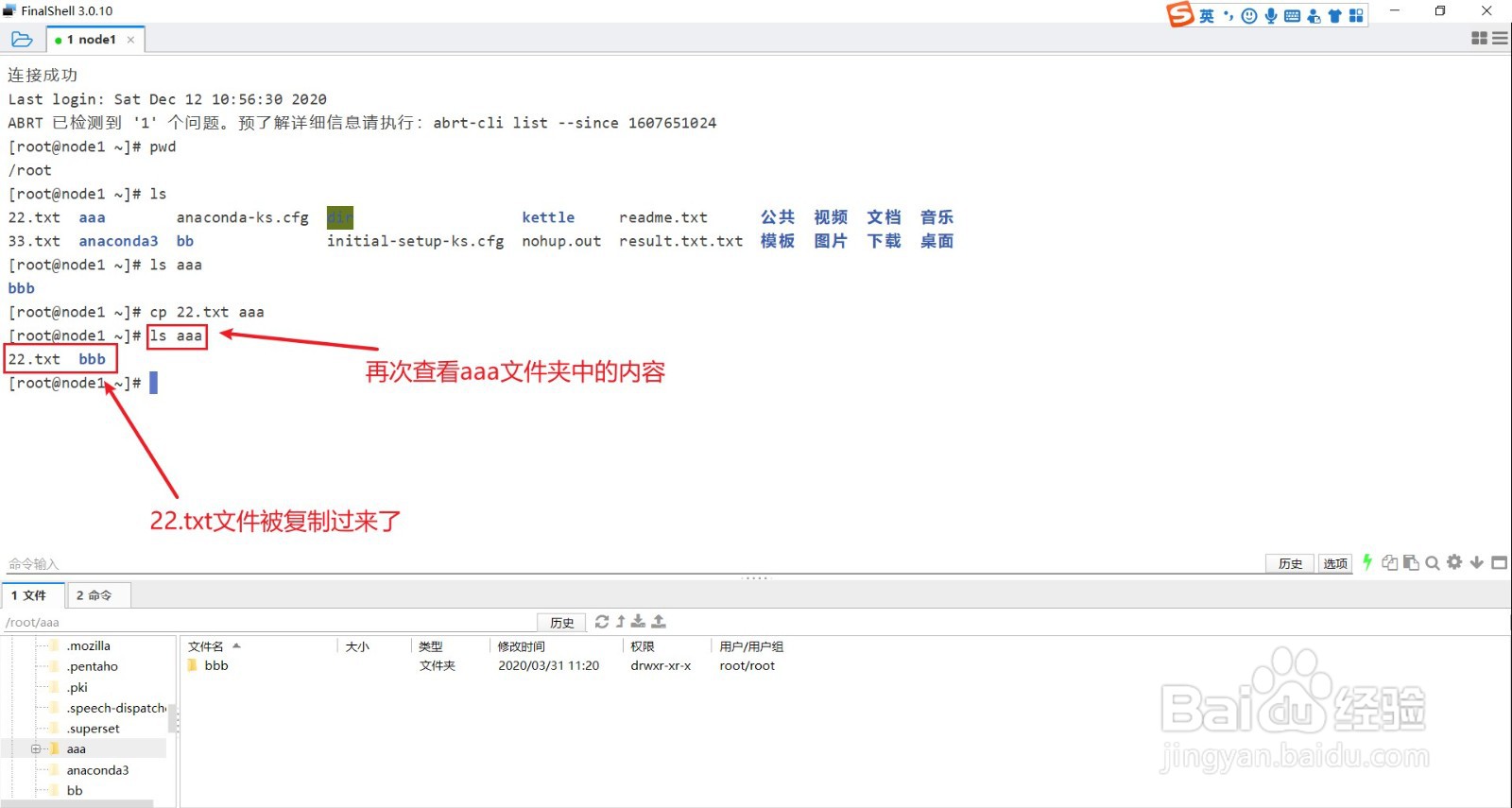Click nohup.out in terminal output
Image resolution: width=1512 pixels, height=808 pixels.
pos(561,241)
